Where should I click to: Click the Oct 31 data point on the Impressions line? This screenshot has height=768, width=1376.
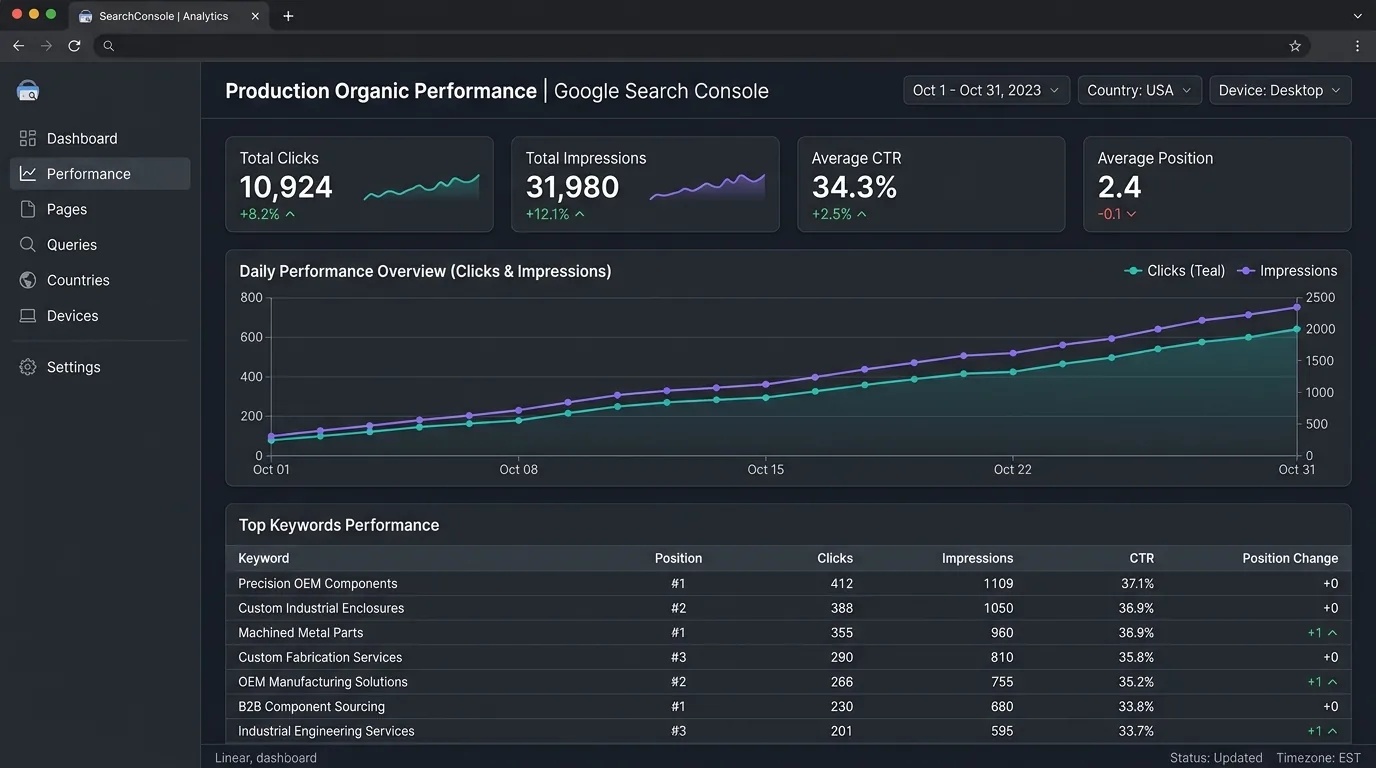[1297, 308]
